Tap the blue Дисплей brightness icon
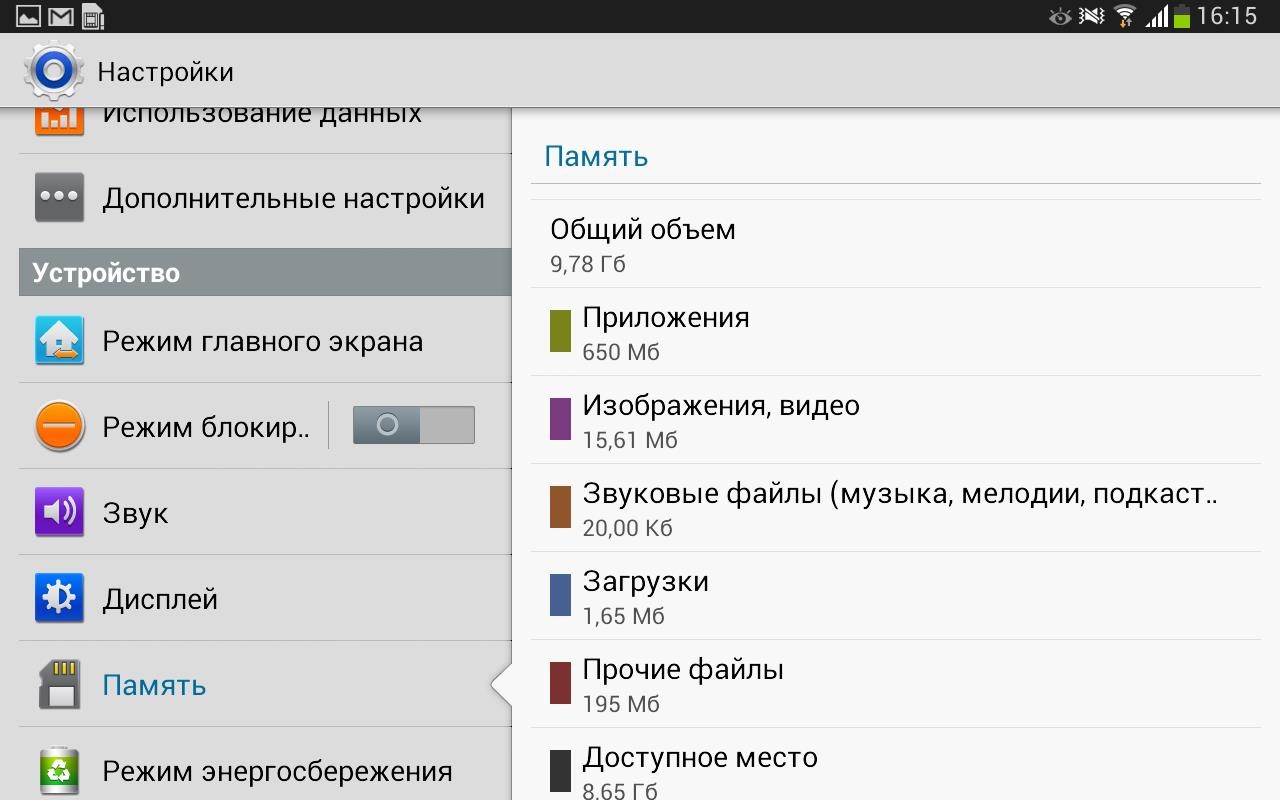This screenshot has height=800, width=1280. pyautogui.click(x=59, y=599)
